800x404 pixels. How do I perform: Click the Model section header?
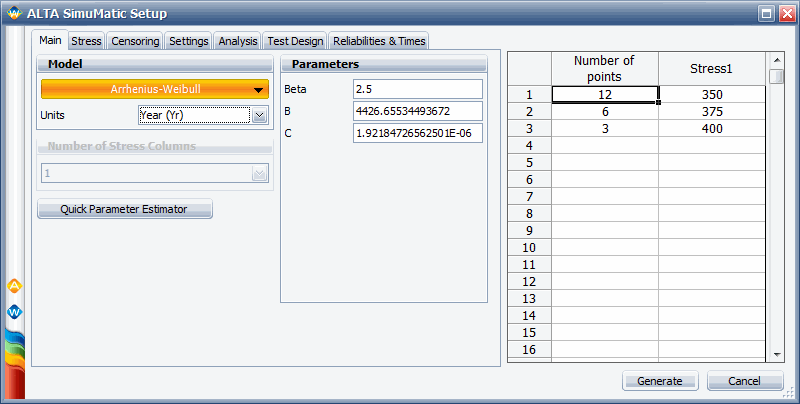pos(155,64)
